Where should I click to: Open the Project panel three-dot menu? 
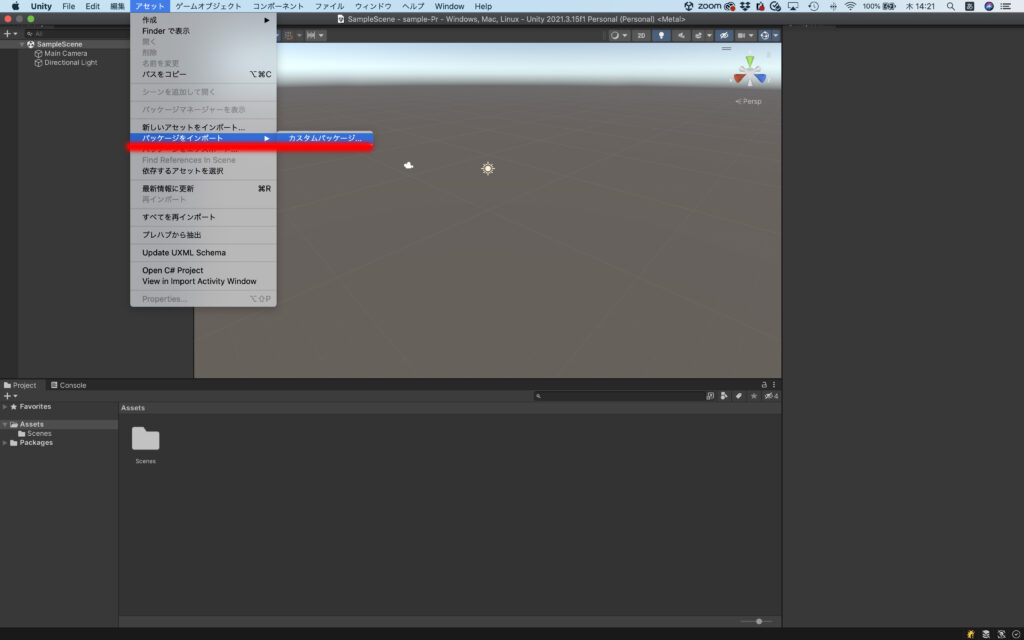click(x=774, y=385)
